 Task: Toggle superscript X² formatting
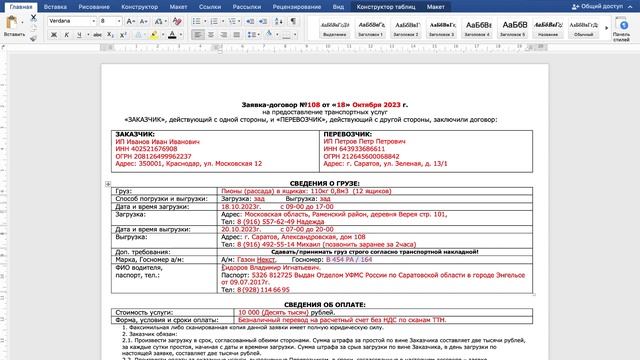123,35
